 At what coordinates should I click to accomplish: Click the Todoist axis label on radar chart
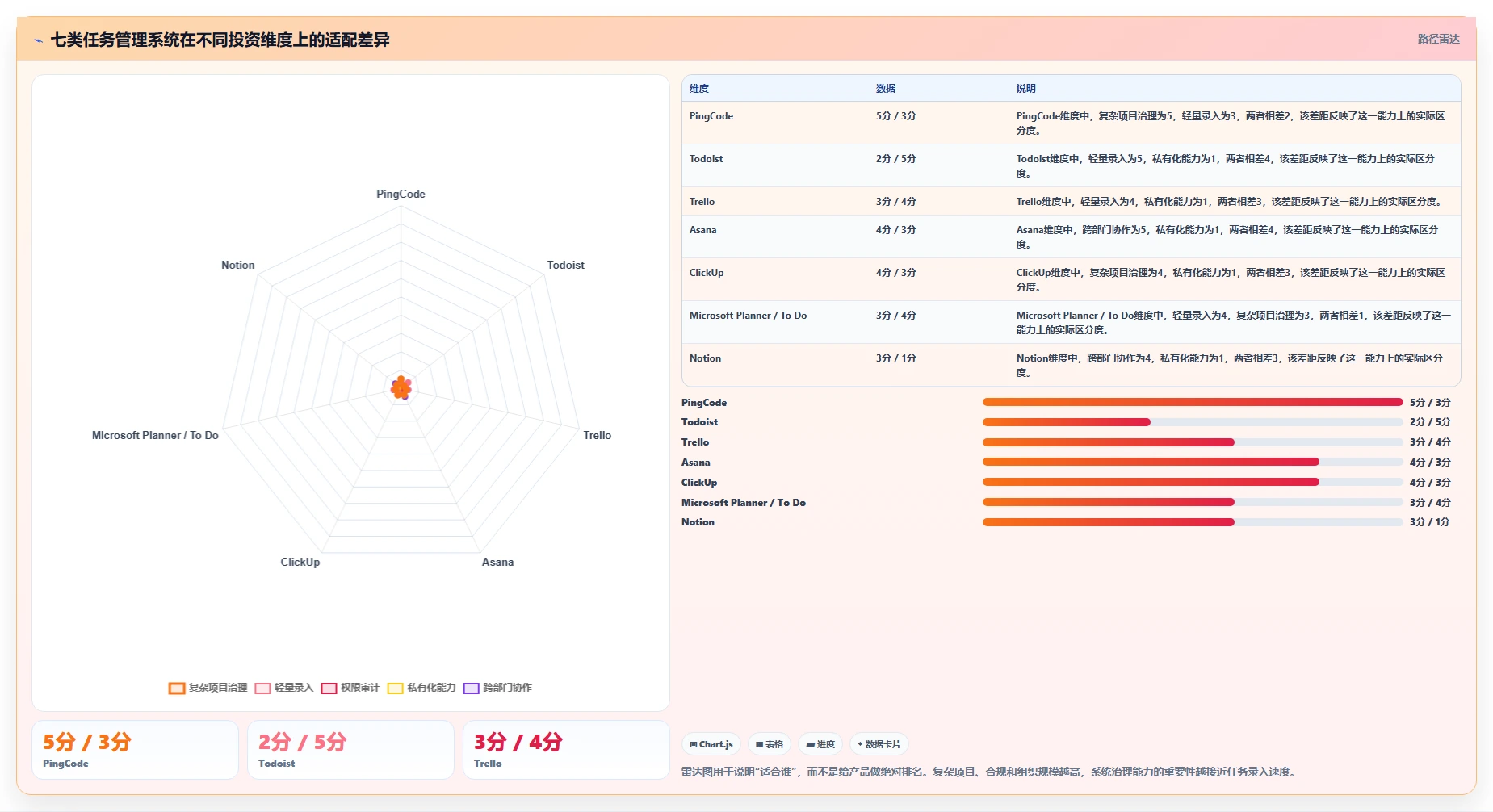coord(565,265)
